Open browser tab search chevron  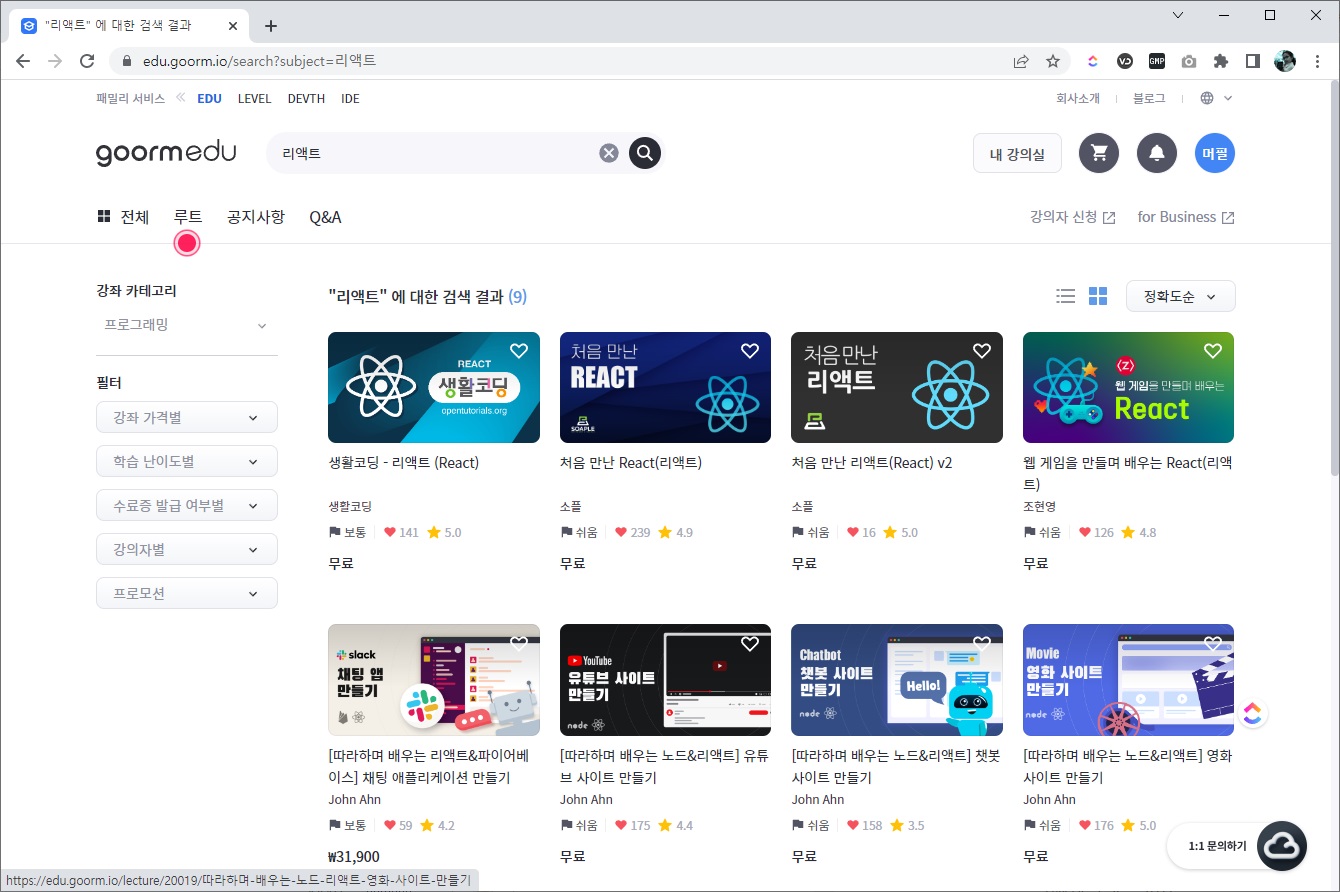point(1178,15)
